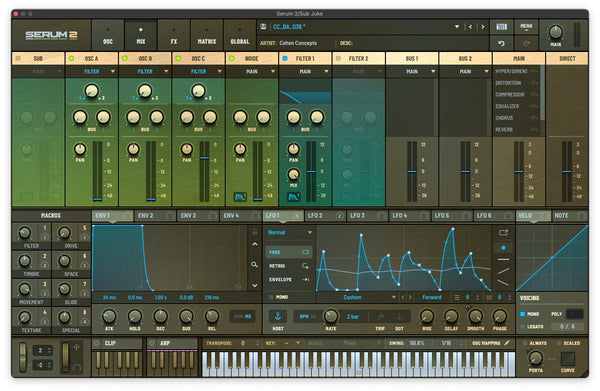This screenshot has height=391, width=600.
Task: Switch to the OSC page tab
Action: pos(108,35)
